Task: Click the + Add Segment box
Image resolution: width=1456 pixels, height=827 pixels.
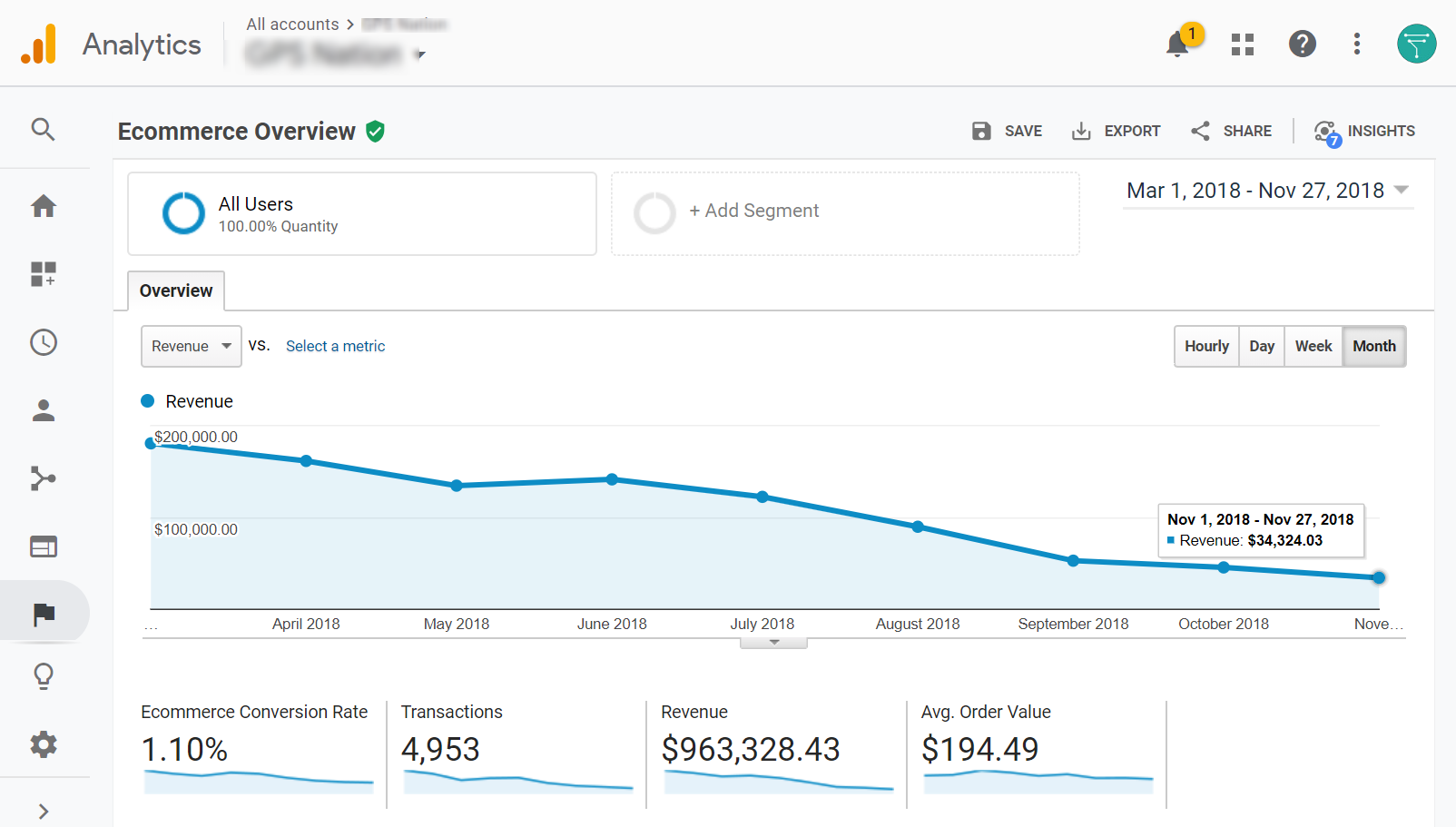Action: [x=845, y=213]
